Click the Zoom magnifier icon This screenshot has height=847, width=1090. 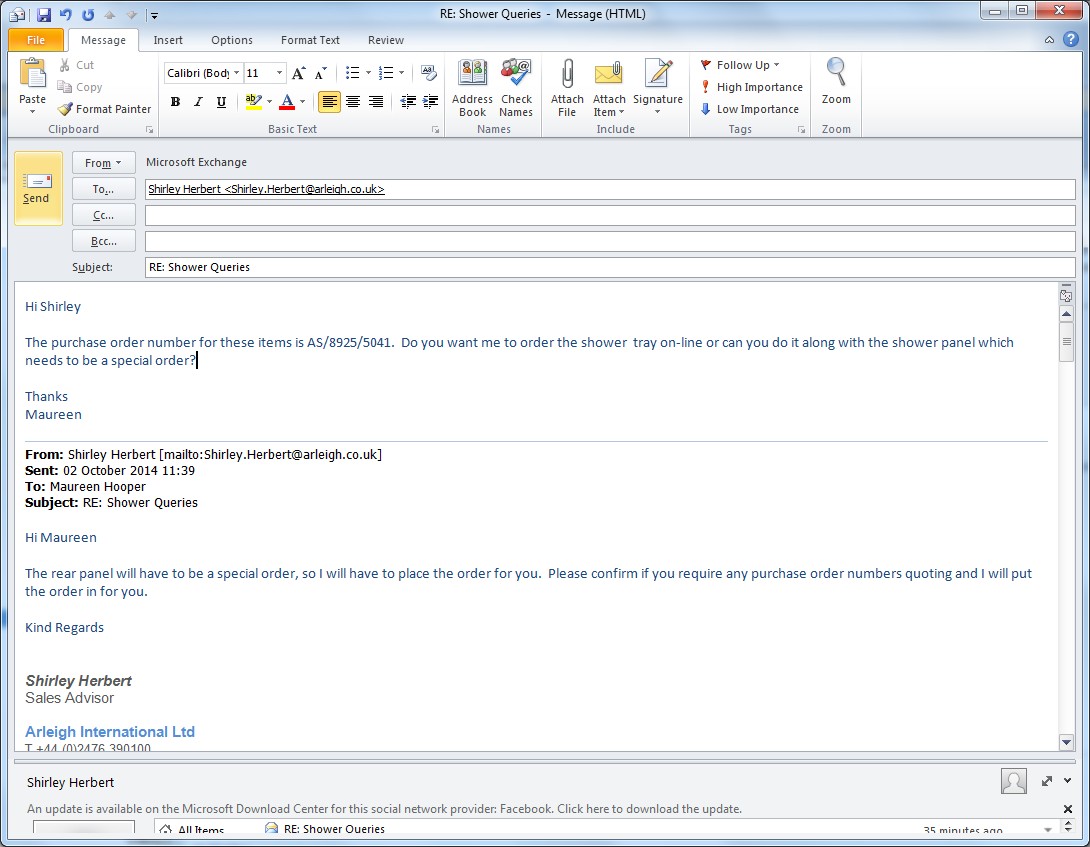point(836,72)
